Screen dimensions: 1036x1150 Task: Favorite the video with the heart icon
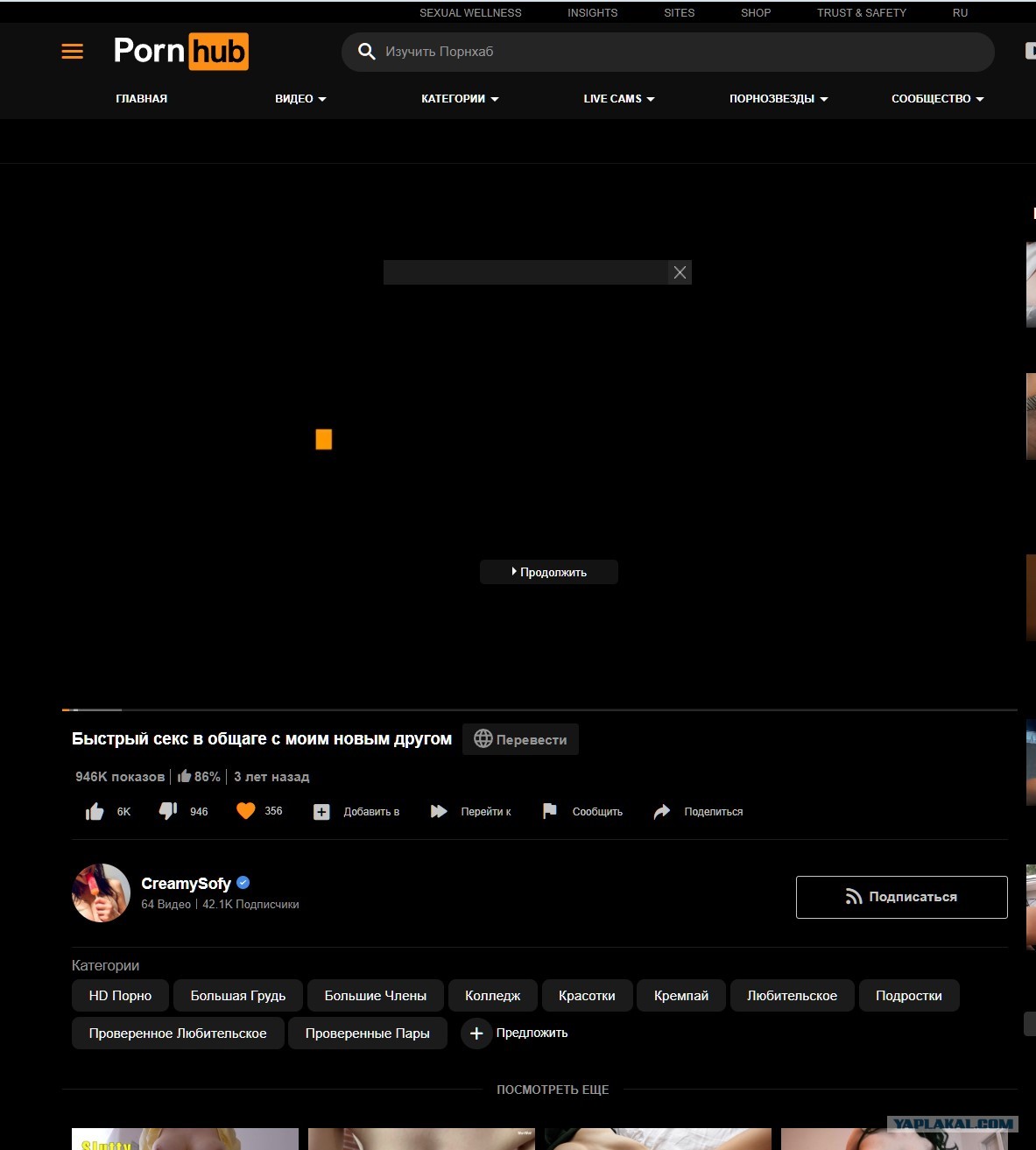tap(246, 811)
